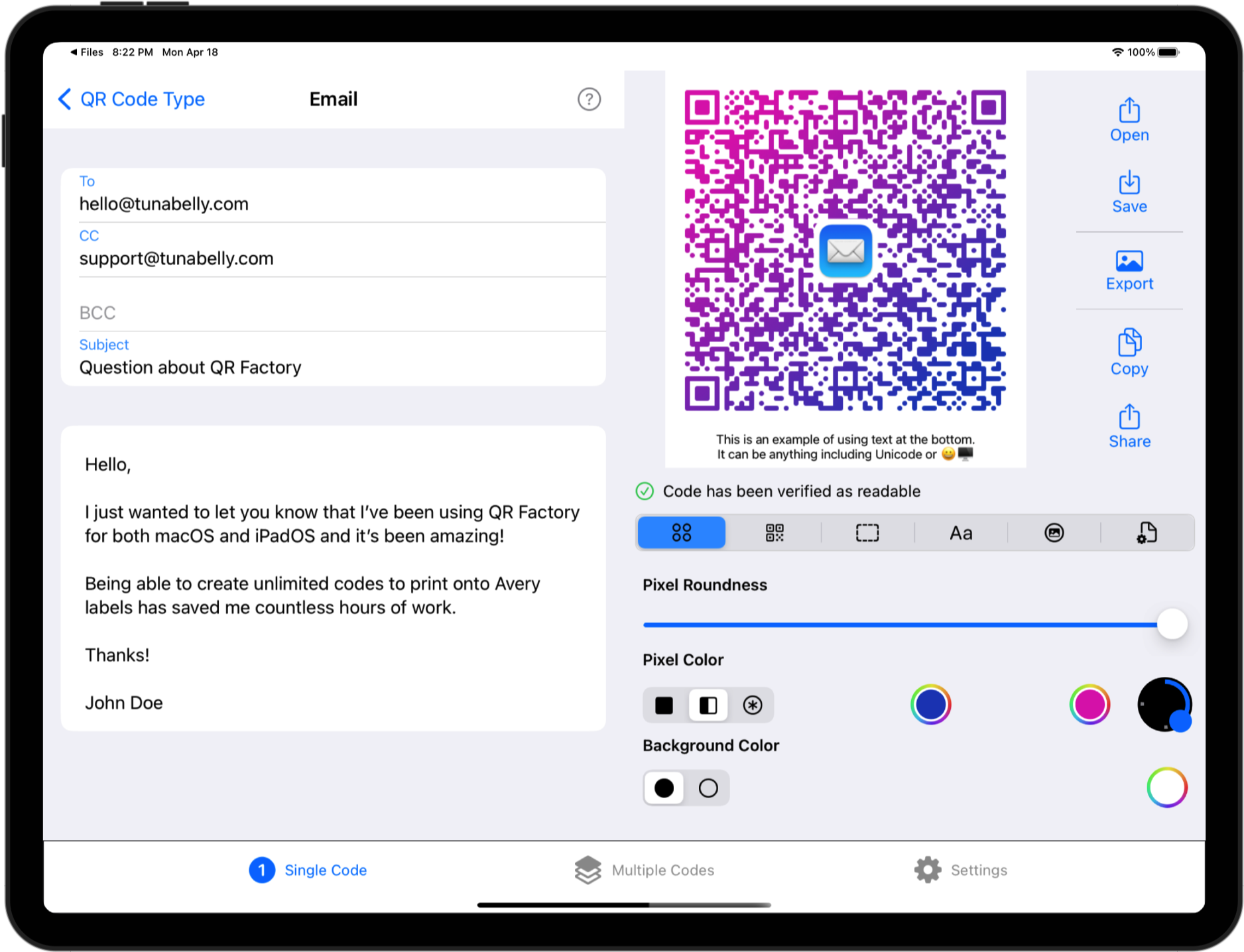The height and width of the screenshot is (952, 1244).
Task: Open help with the question mark icon
Action: pos(588,99)
